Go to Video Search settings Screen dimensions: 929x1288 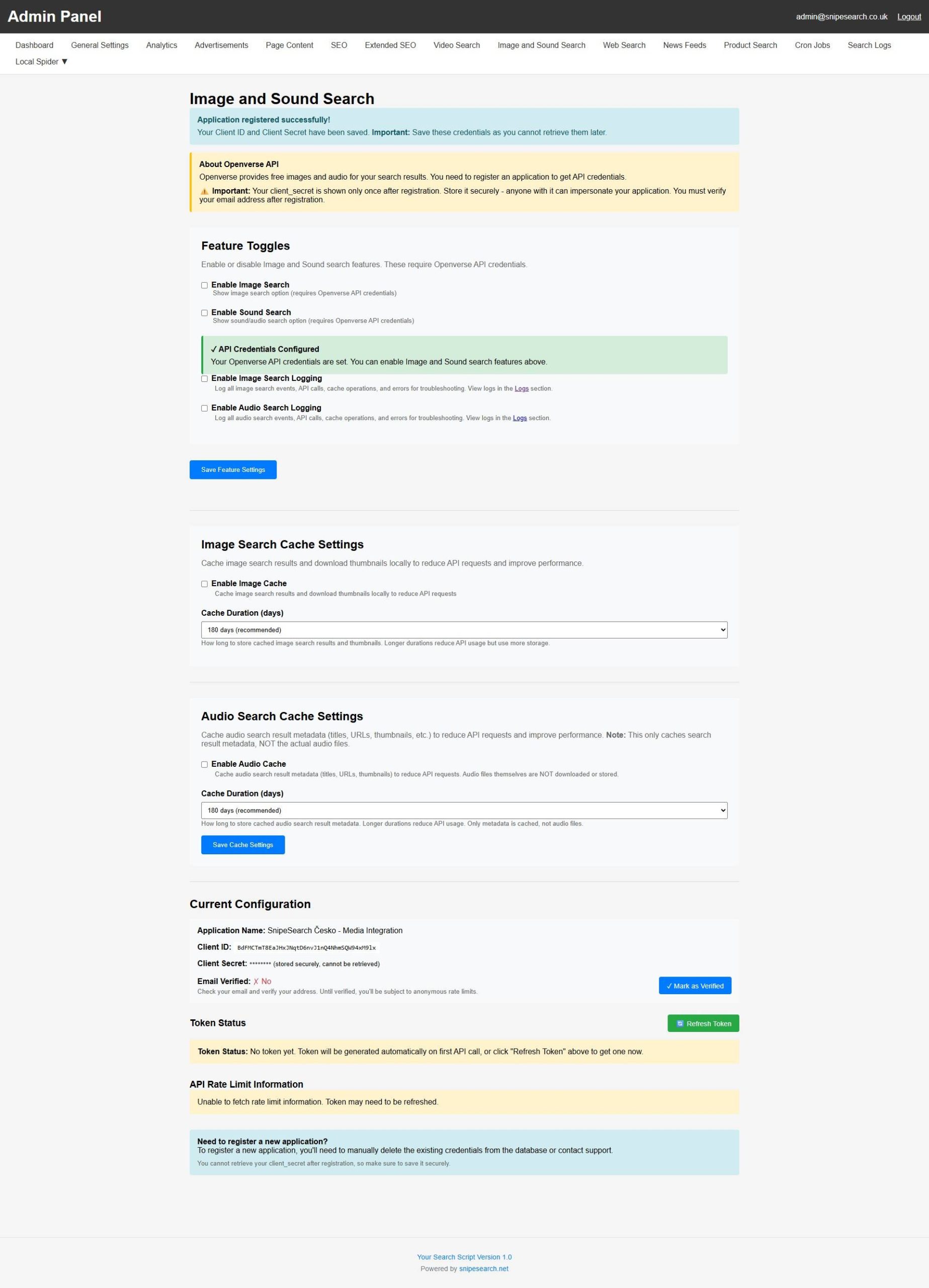(457, 45)
